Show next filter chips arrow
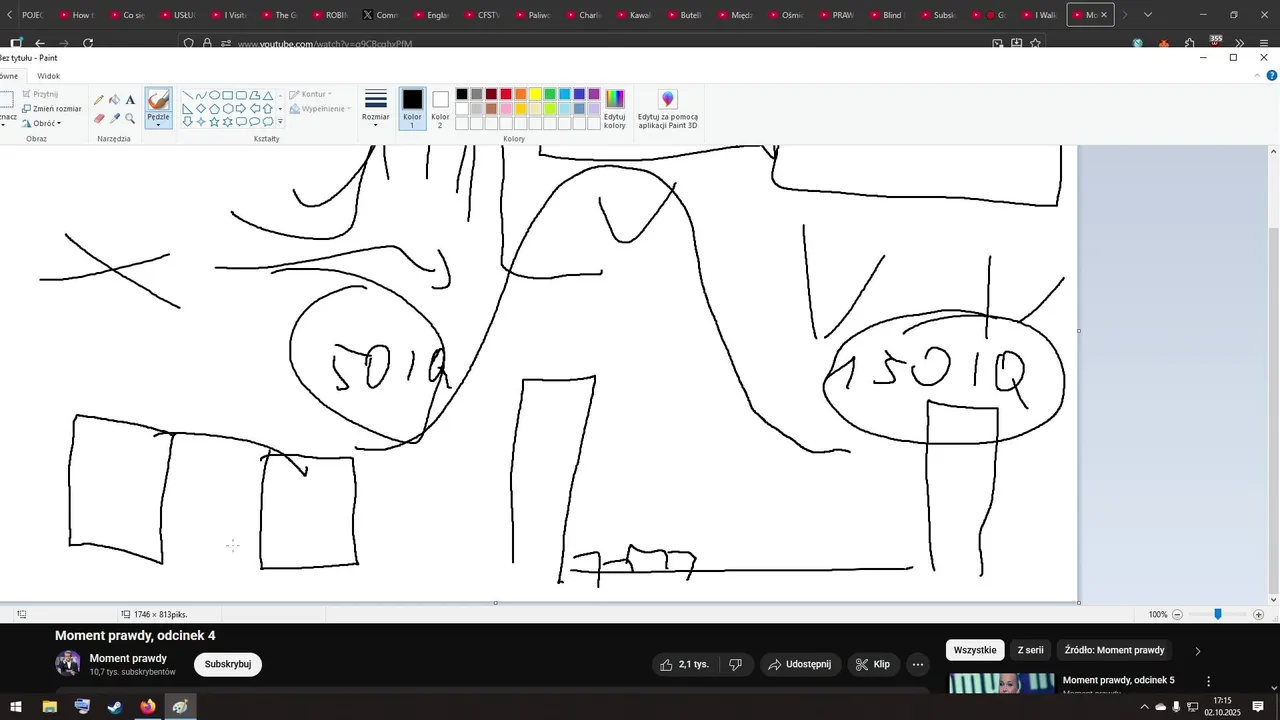The width and height of the screenshot is (1280, 720). point(1198,651)
